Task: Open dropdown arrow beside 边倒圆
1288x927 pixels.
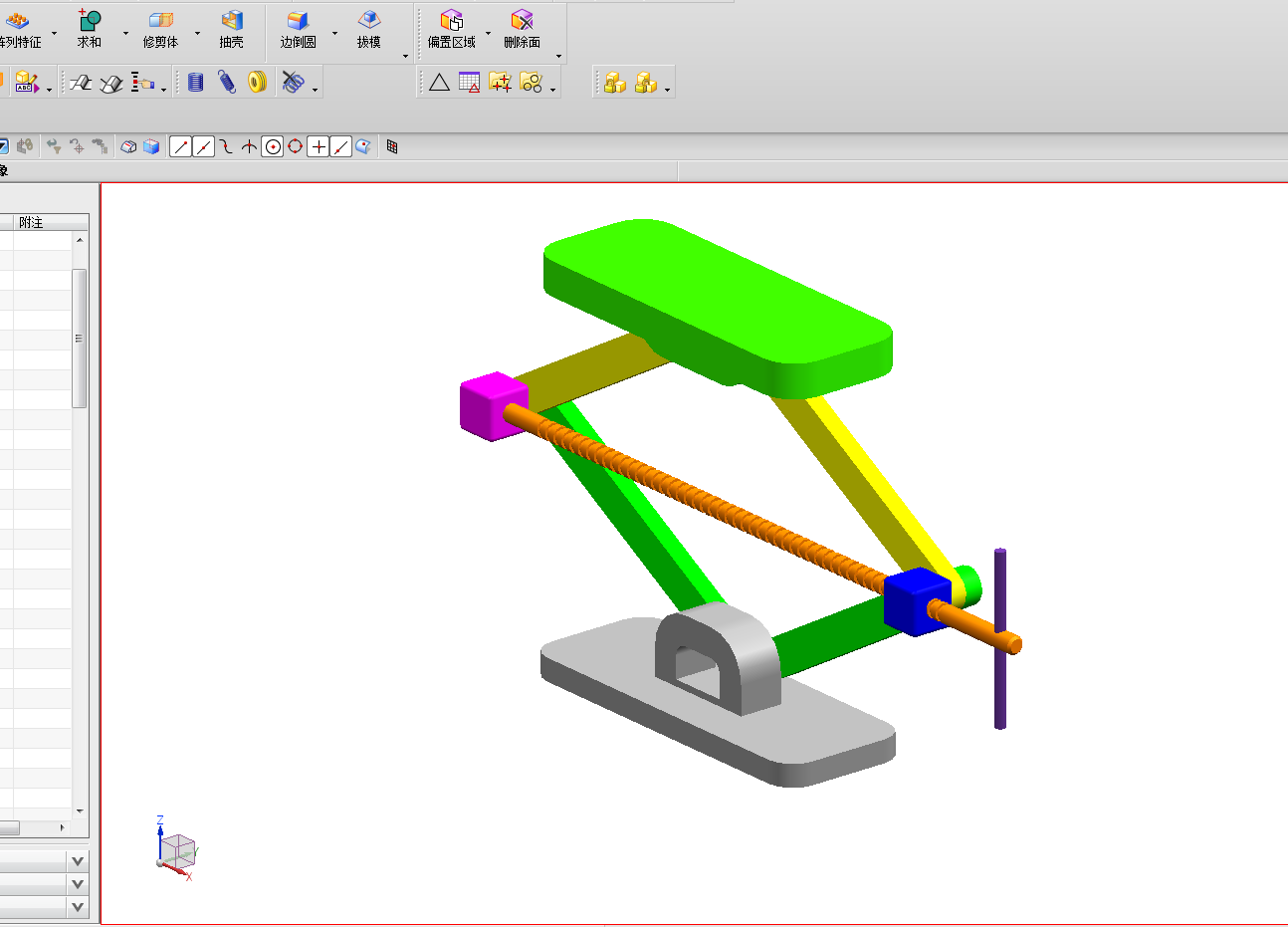Action: coord(334,33)
